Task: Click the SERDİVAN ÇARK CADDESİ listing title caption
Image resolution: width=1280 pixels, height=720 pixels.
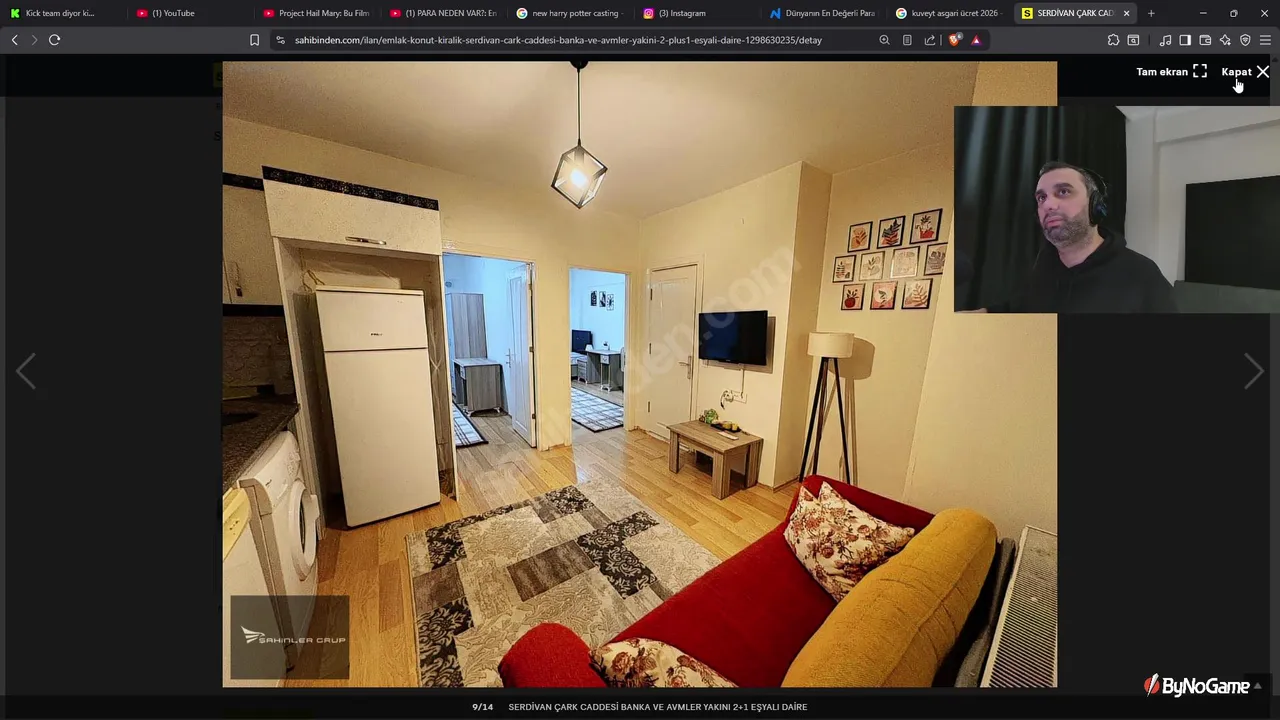Action: click(x=658, y=707)
